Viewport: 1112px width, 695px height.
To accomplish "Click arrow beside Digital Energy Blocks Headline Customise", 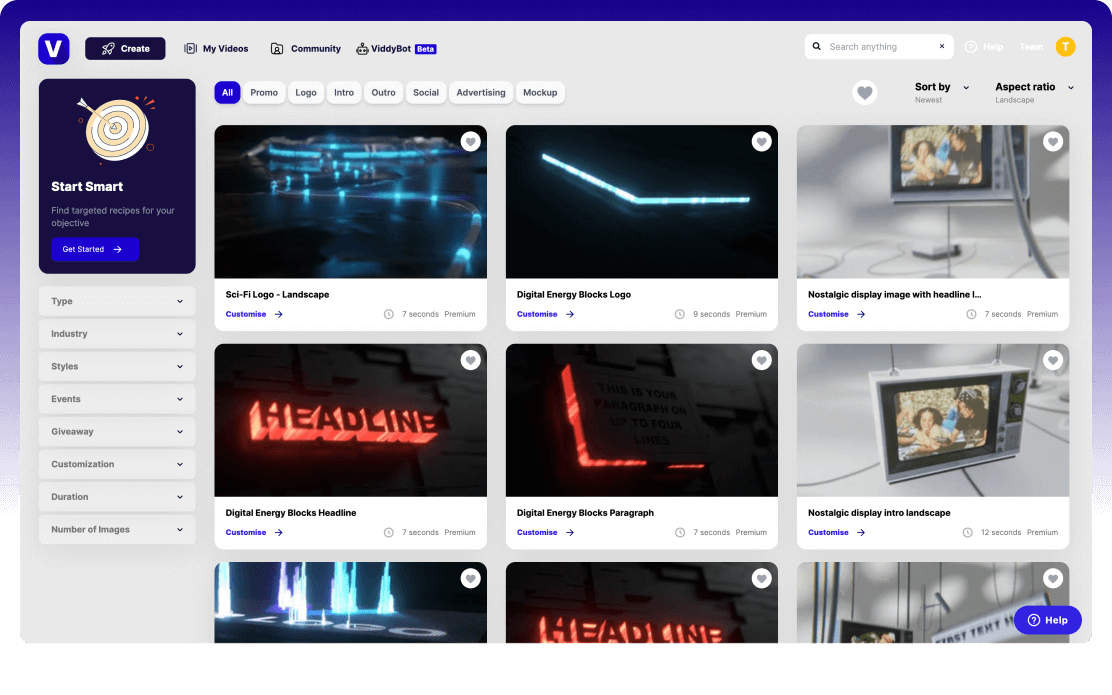I will pyautogui.click(x=279, y=533).
